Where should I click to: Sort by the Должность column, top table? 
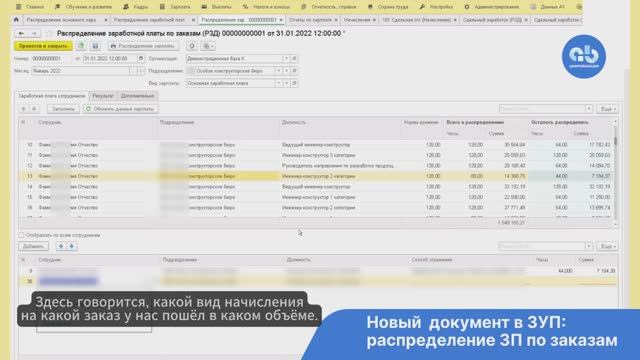pyautogui.click(x=294, y=122)
